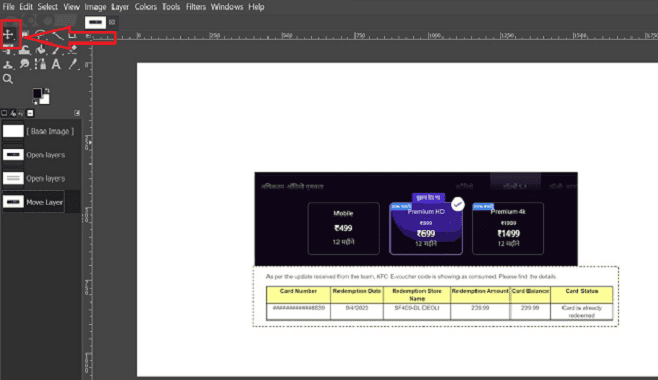Select the Color Picker tool
The height and width of the screenshot is (380, 658).
pyautogui.click(x=72, y=64)
